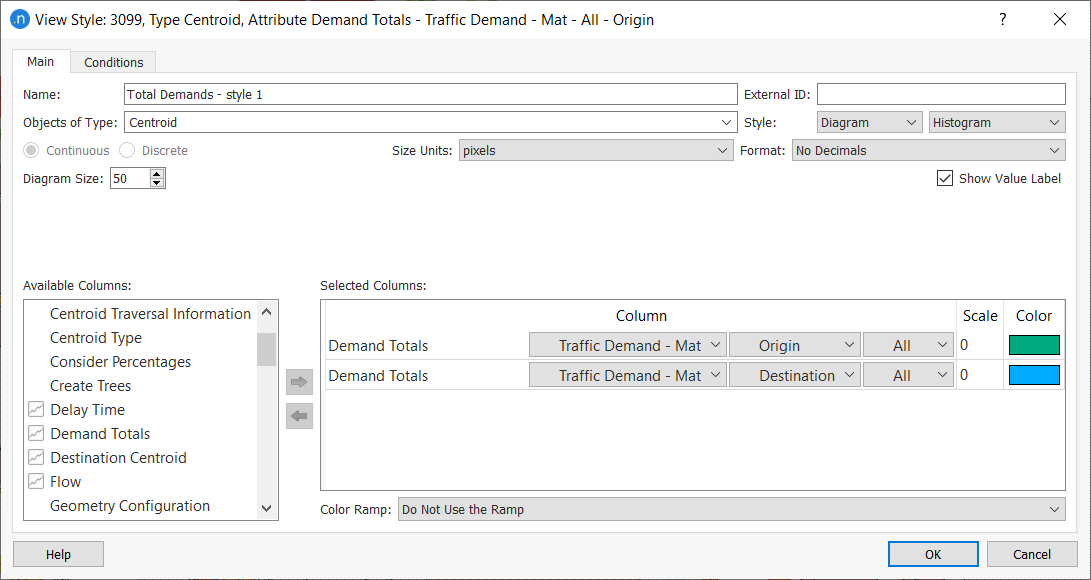Click the chart icon beside Delay Time

coord(36,410)
